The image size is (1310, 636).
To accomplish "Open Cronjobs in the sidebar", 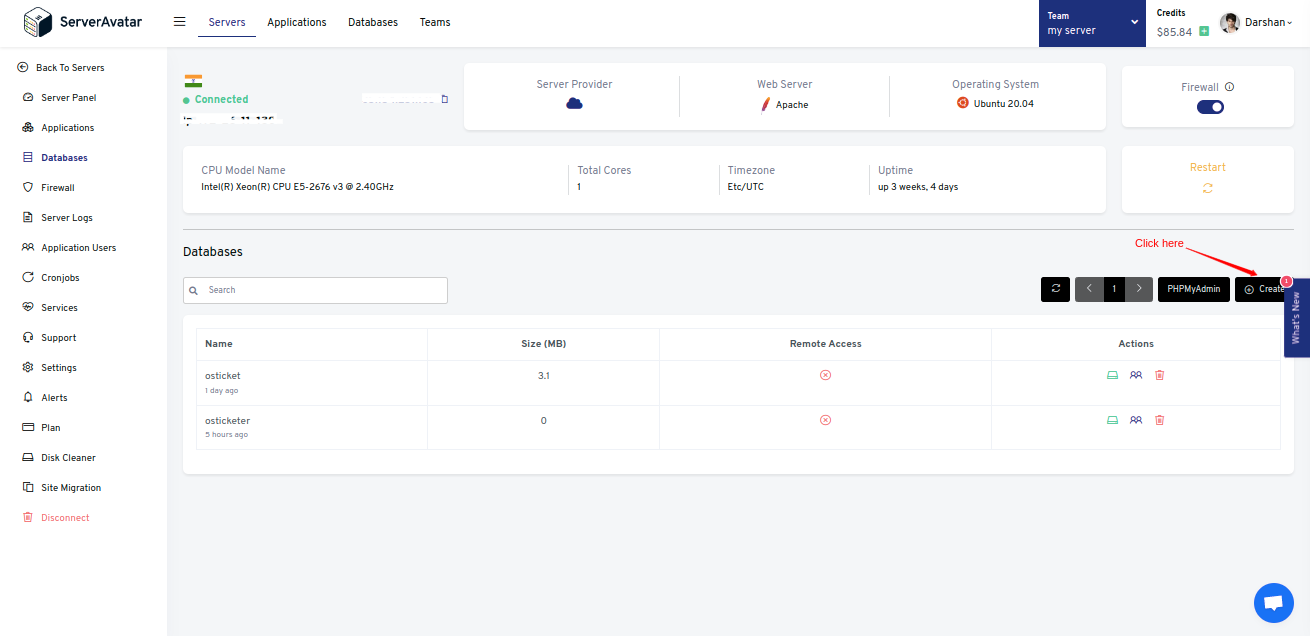I will pos(60,278).
